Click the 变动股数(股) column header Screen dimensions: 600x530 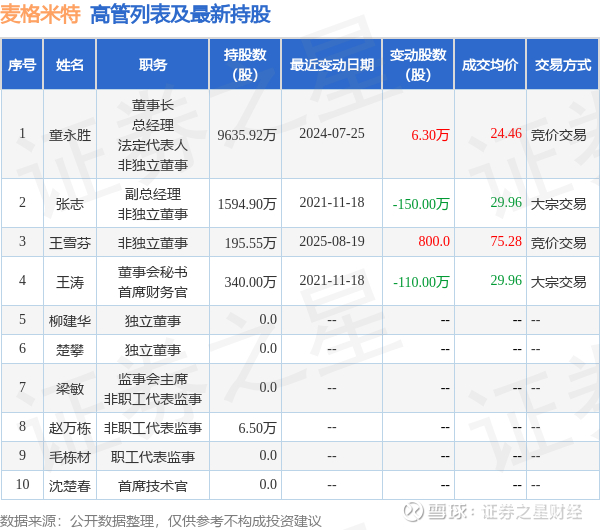click(418, 65)
